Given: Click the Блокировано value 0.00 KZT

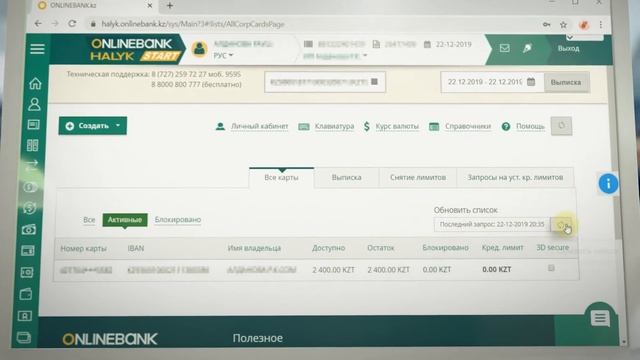Looking at the screenshot, I should tap(437, 269).
